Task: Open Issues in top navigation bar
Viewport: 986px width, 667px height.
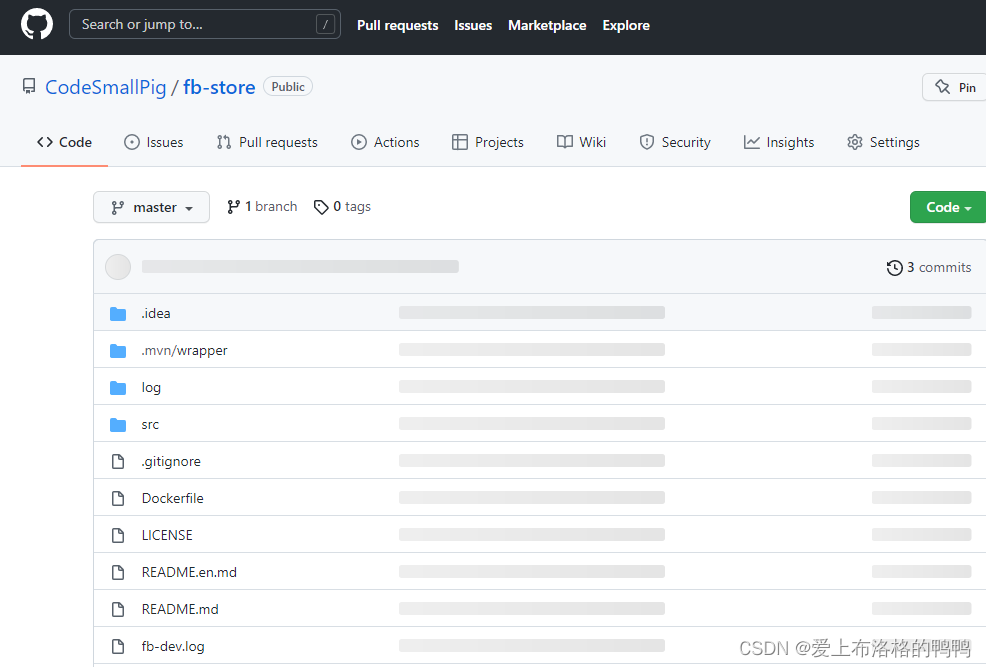Action: (473, 25)
